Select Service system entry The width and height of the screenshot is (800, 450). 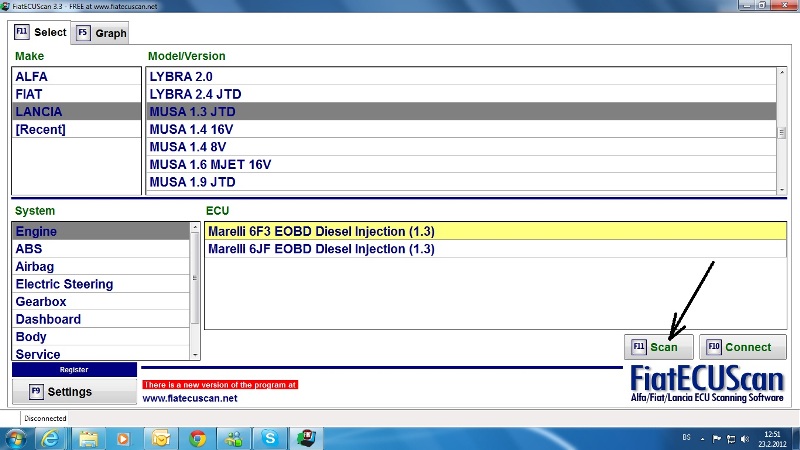tap(101, 354)
